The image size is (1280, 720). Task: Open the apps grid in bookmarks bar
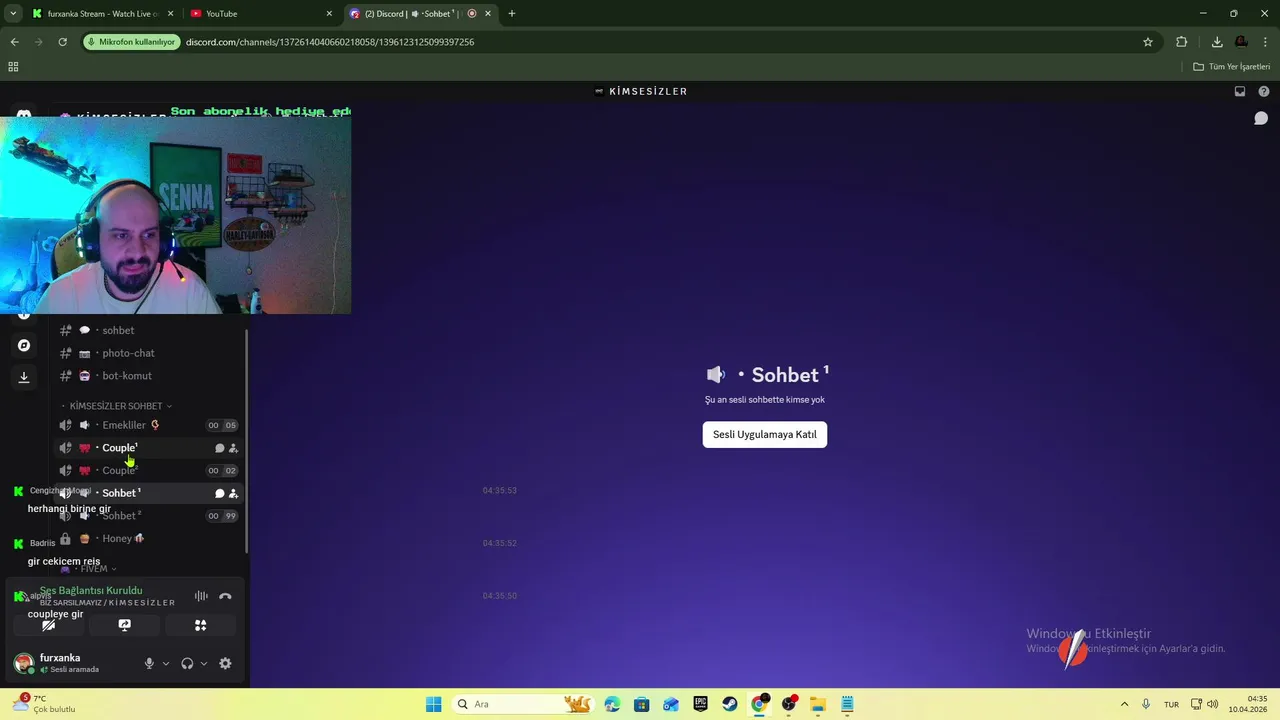click(13, 67)
